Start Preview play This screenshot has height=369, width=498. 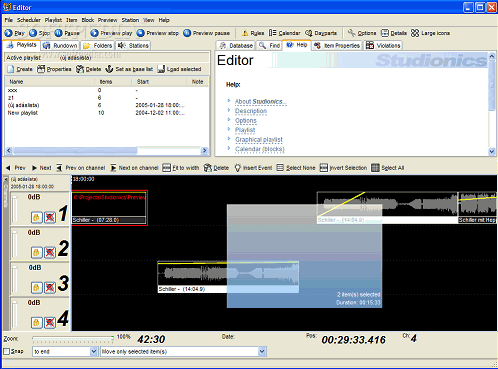[x=111, y=33]
